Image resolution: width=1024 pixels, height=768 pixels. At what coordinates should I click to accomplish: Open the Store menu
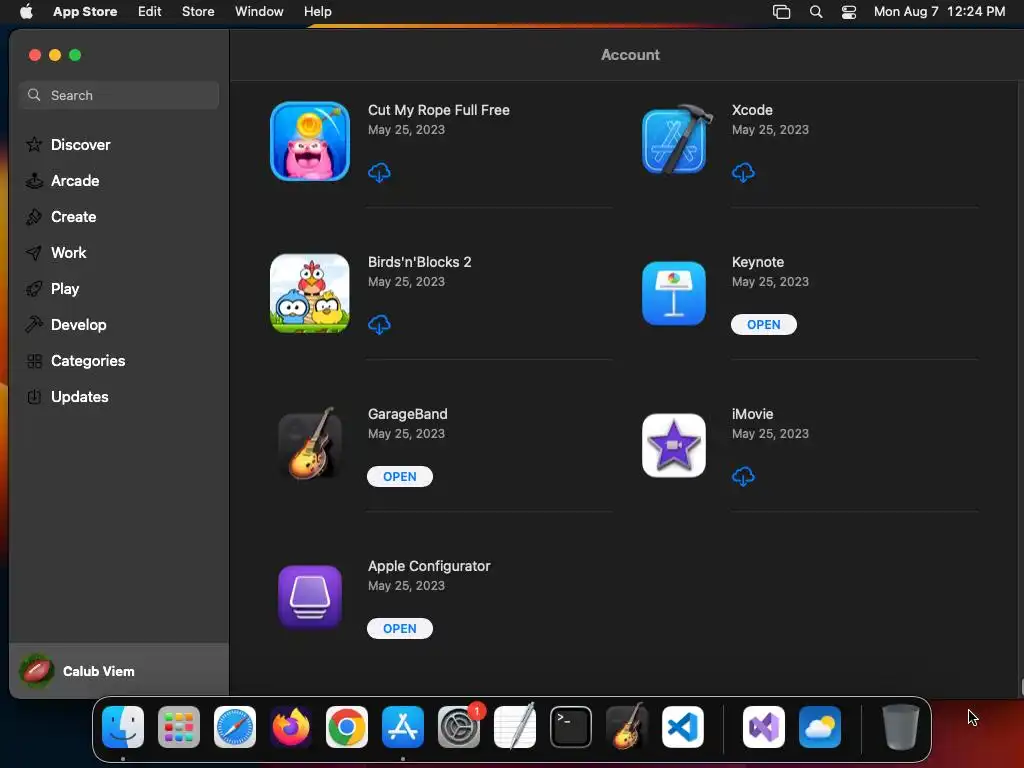pos(198,11)
